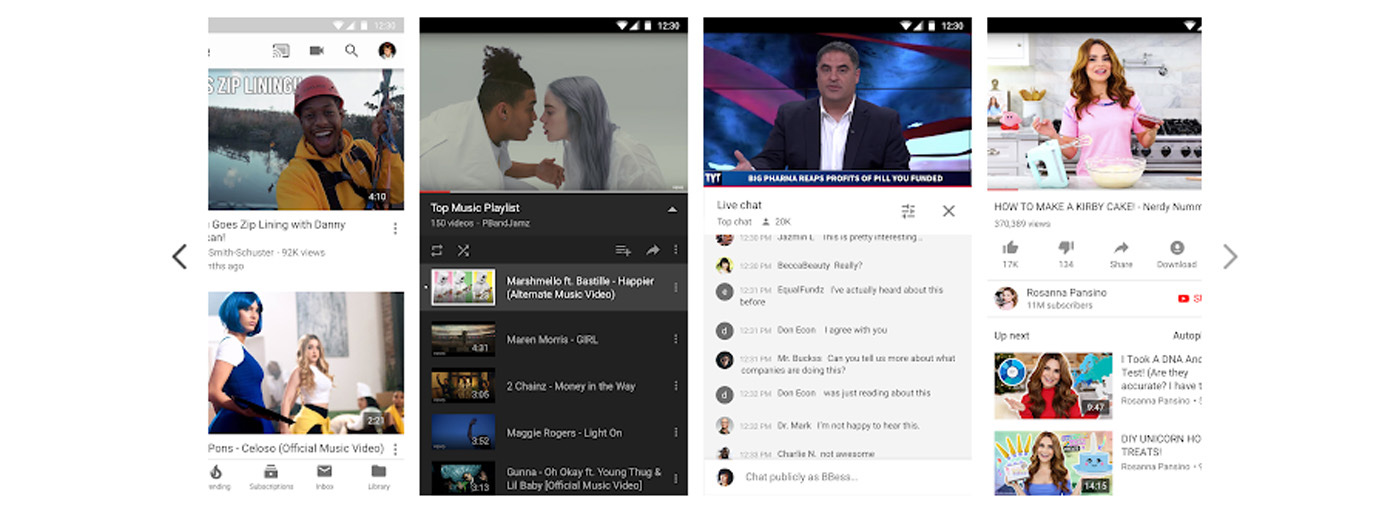Tap the camera record video icon
This screenshot has height=515, width=1400.
click(x=316, y=50)
